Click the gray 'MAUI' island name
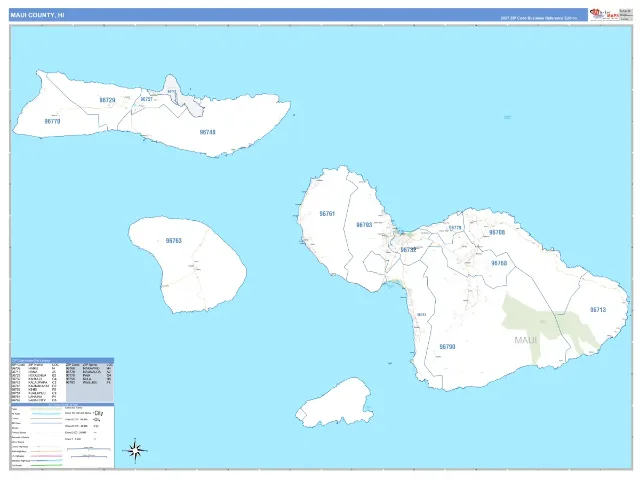The width and height of the screenshot is (640, 480). point(526,340)
